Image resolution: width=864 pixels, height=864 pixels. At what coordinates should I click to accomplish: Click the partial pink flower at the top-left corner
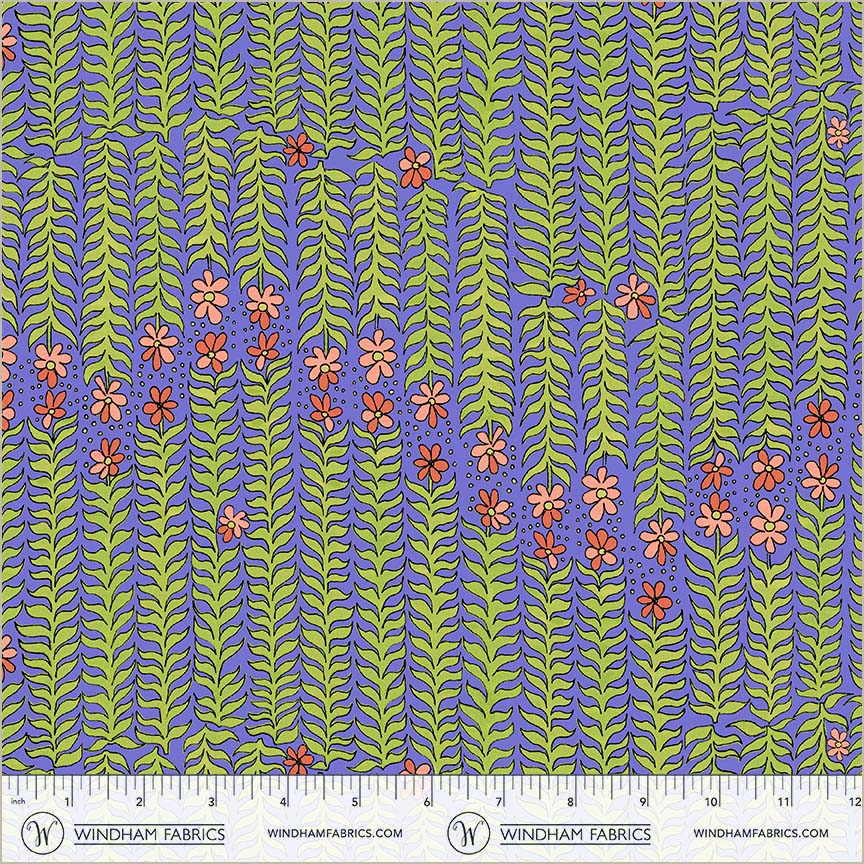pos(6,42)
